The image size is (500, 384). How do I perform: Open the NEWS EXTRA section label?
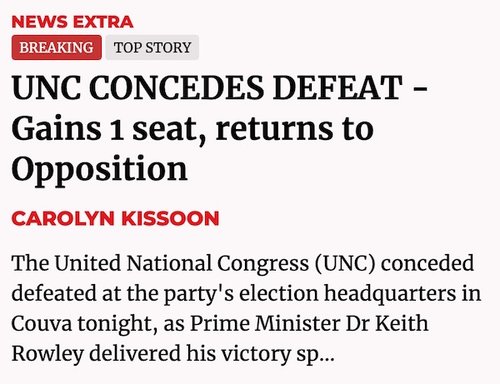click(72, 22)
